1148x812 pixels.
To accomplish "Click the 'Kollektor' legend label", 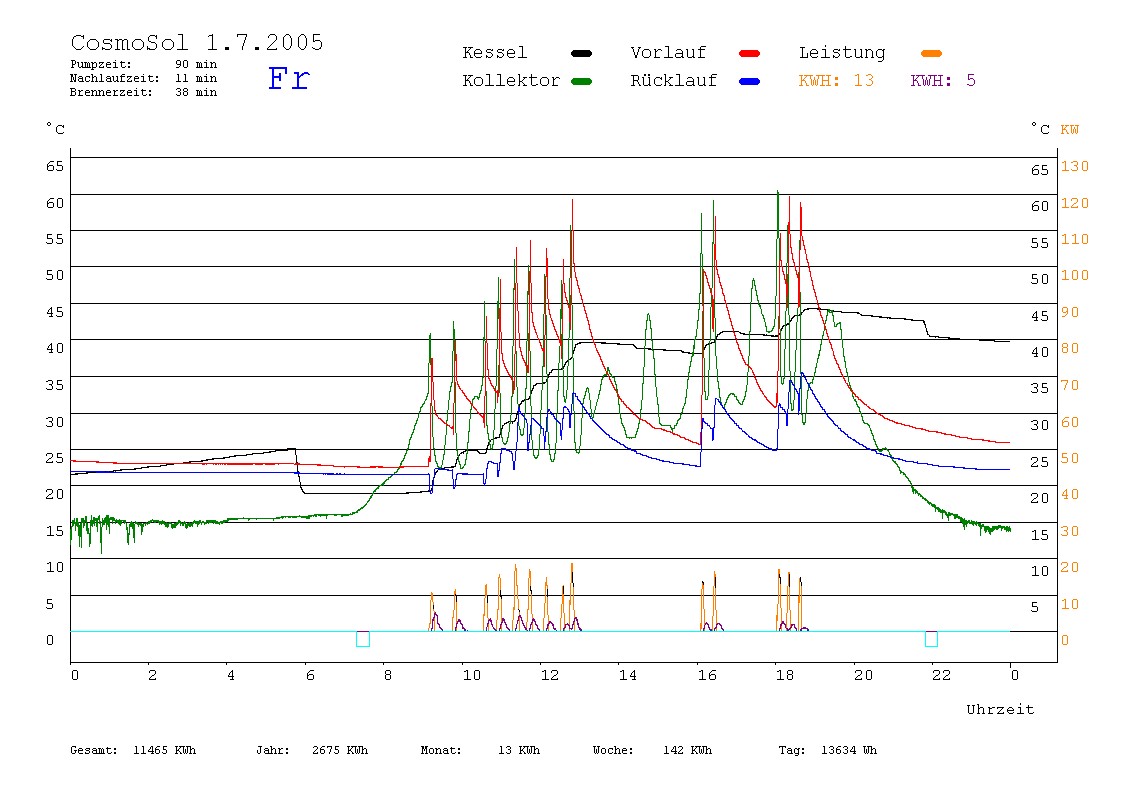I will pyautogui.click(x=511, y=81).
